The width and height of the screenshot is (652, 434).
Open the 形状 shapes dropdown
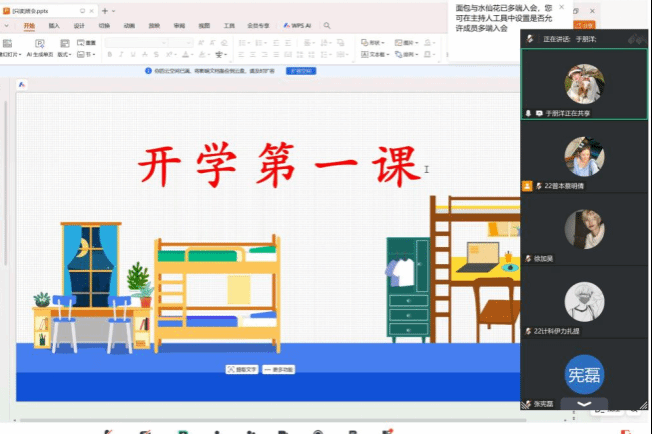click(375, 43)
